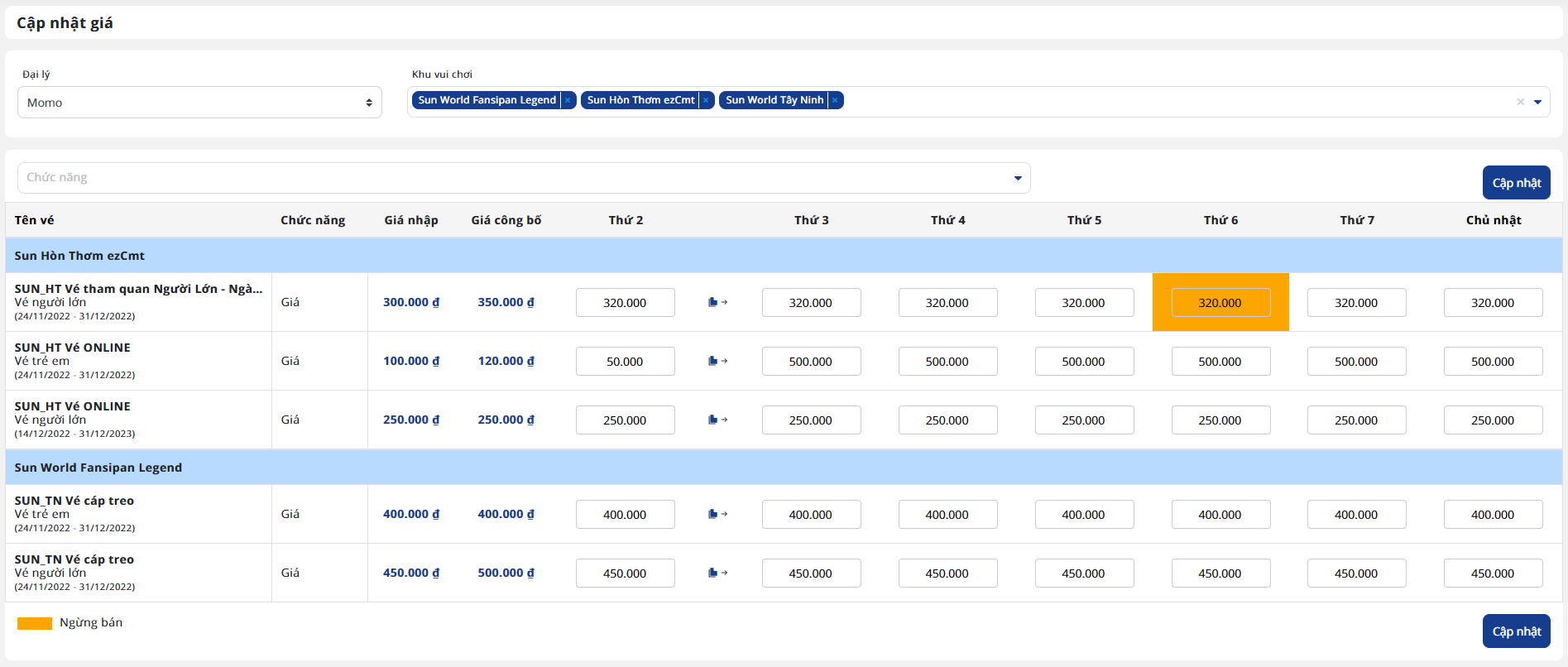Click bottom Cập nhật button
1568x667 pixels.
coord(1516,631)
